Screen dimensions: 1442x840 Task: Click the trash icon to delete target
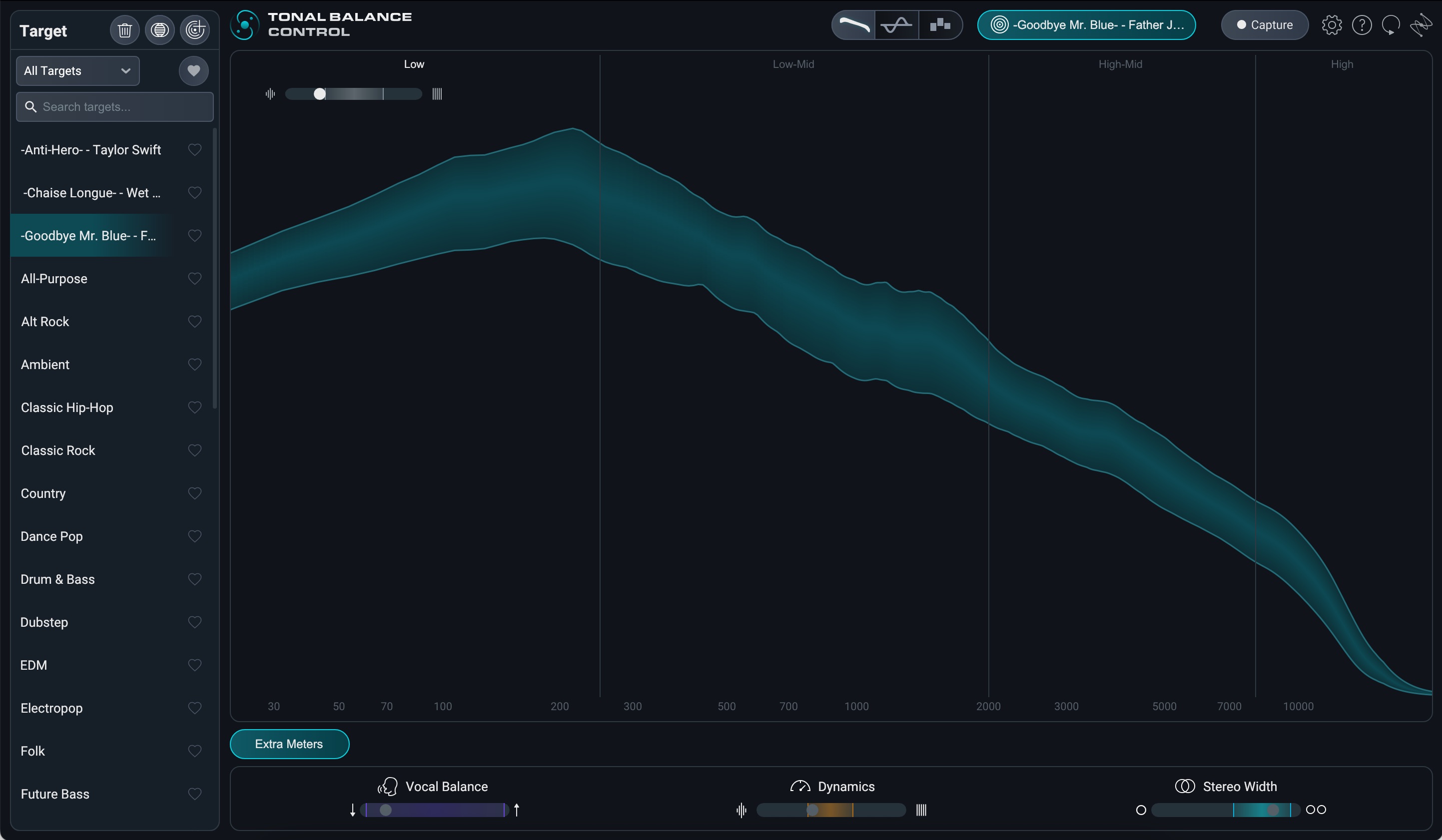[x=124, y=30]
